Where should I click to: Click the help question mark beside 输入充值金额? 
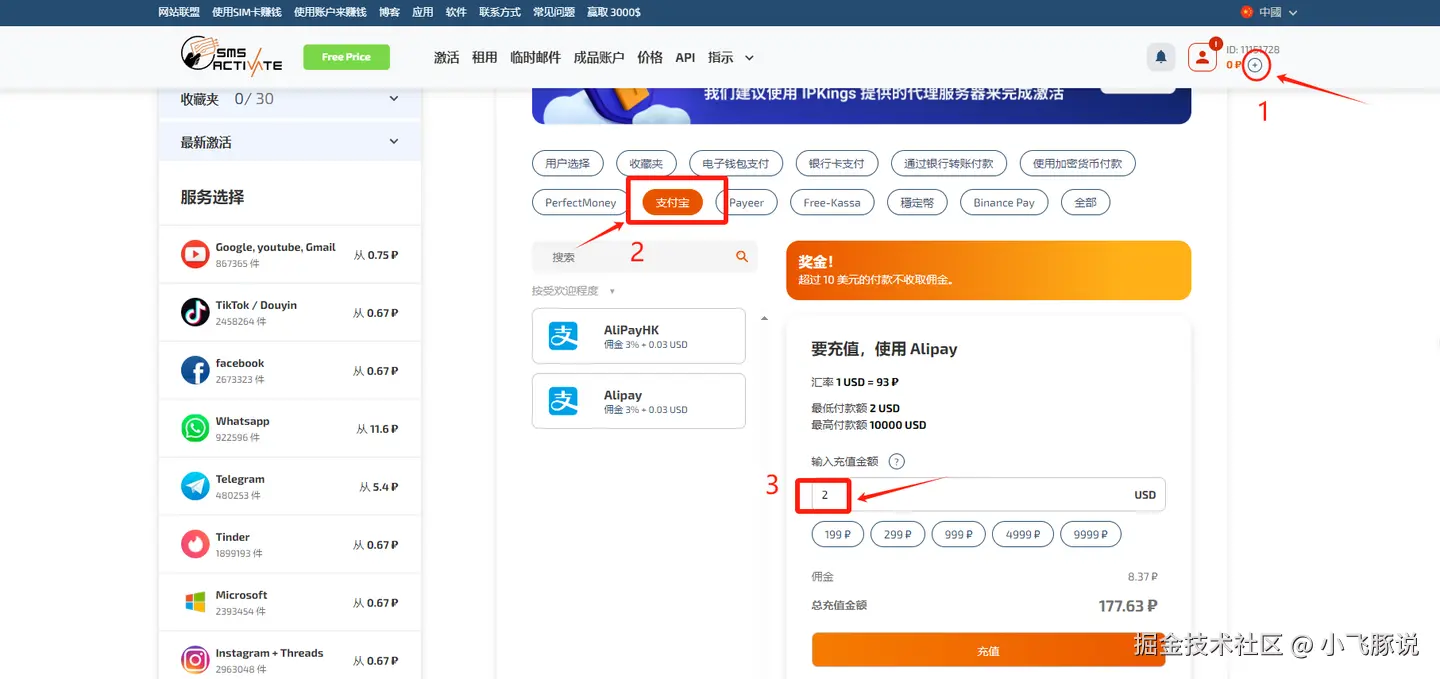click(x=897, y=461)
